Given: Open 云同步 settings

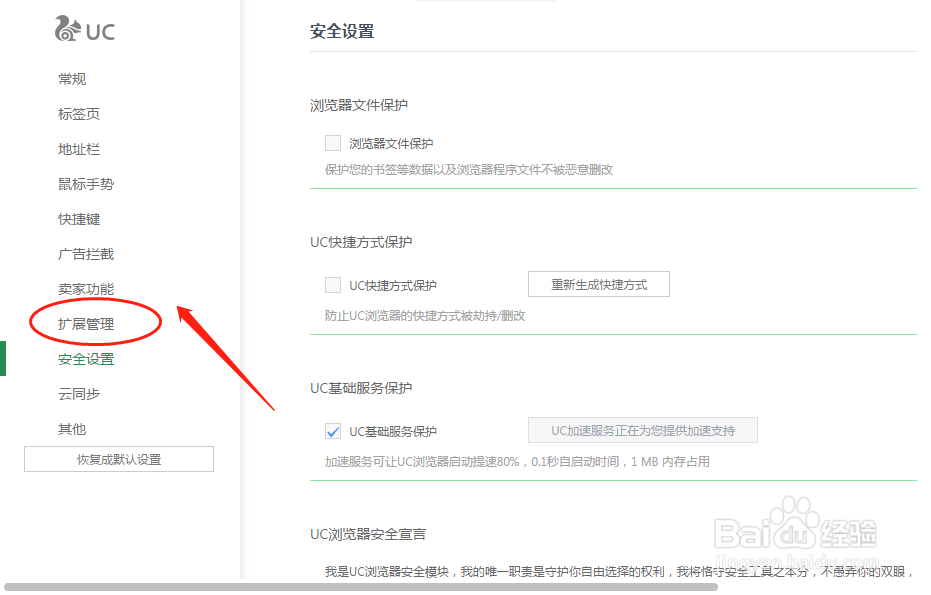Looking at the screenshot, I should (x=79, y=394).
